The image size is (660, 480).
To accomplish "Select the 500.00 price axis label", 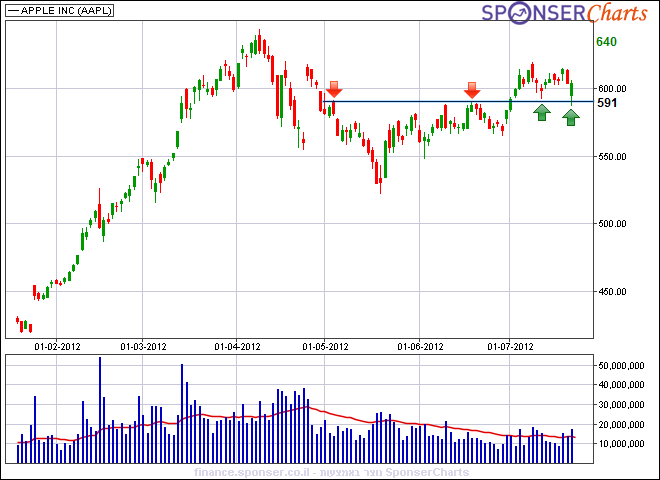I will click(x=612, y=224).
